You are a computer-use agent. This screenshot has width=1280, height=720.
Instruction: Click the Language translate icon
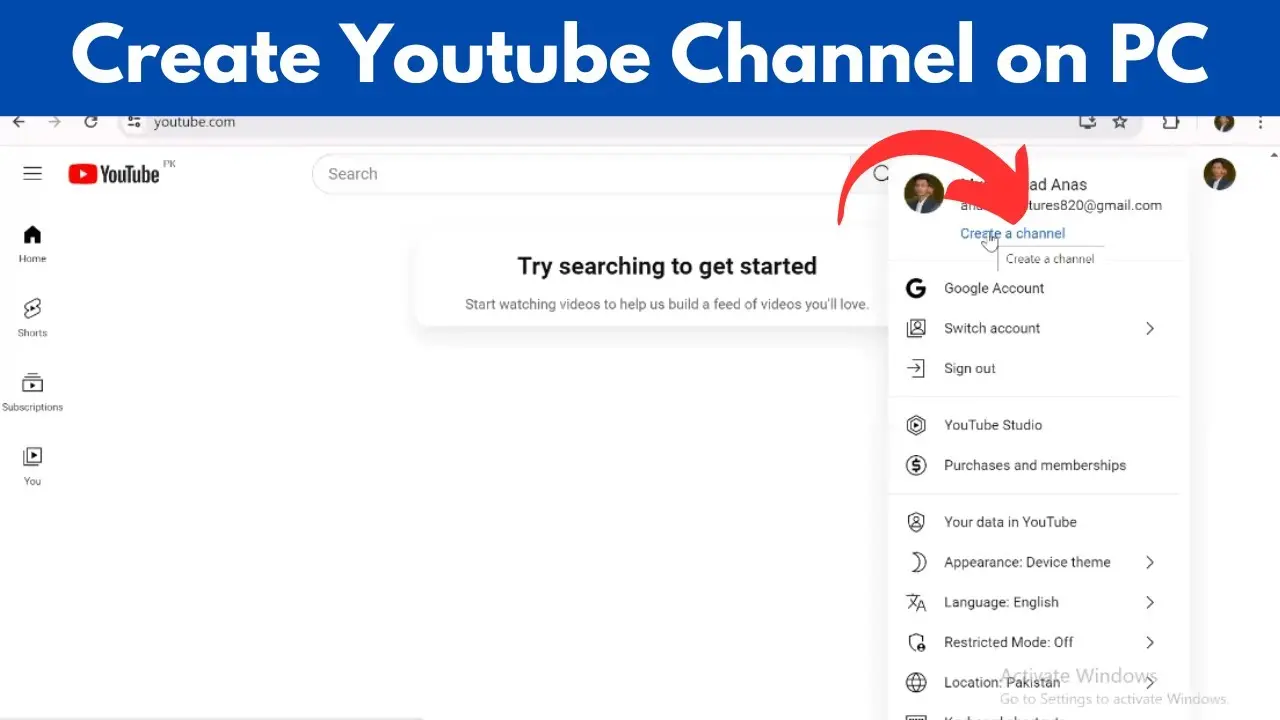(916, 602)
